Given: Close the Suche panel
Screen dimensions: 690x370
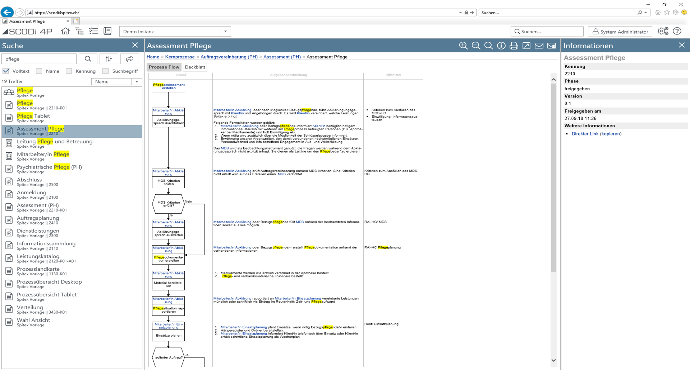Looking at the screenshot, I should click(135, 45).
